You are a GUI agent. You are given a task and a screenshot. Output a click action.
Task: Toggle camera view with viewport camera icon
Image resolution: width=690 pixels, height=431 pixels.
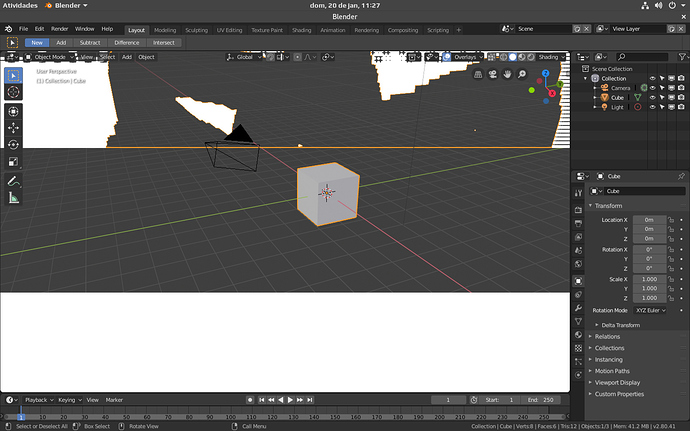coord(492,74)
